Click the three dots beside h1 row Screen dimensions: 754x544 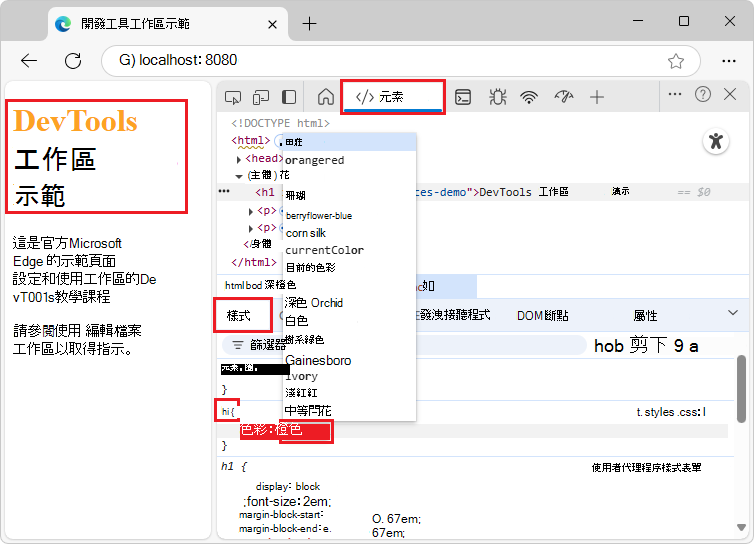click(x=224, y=191)
